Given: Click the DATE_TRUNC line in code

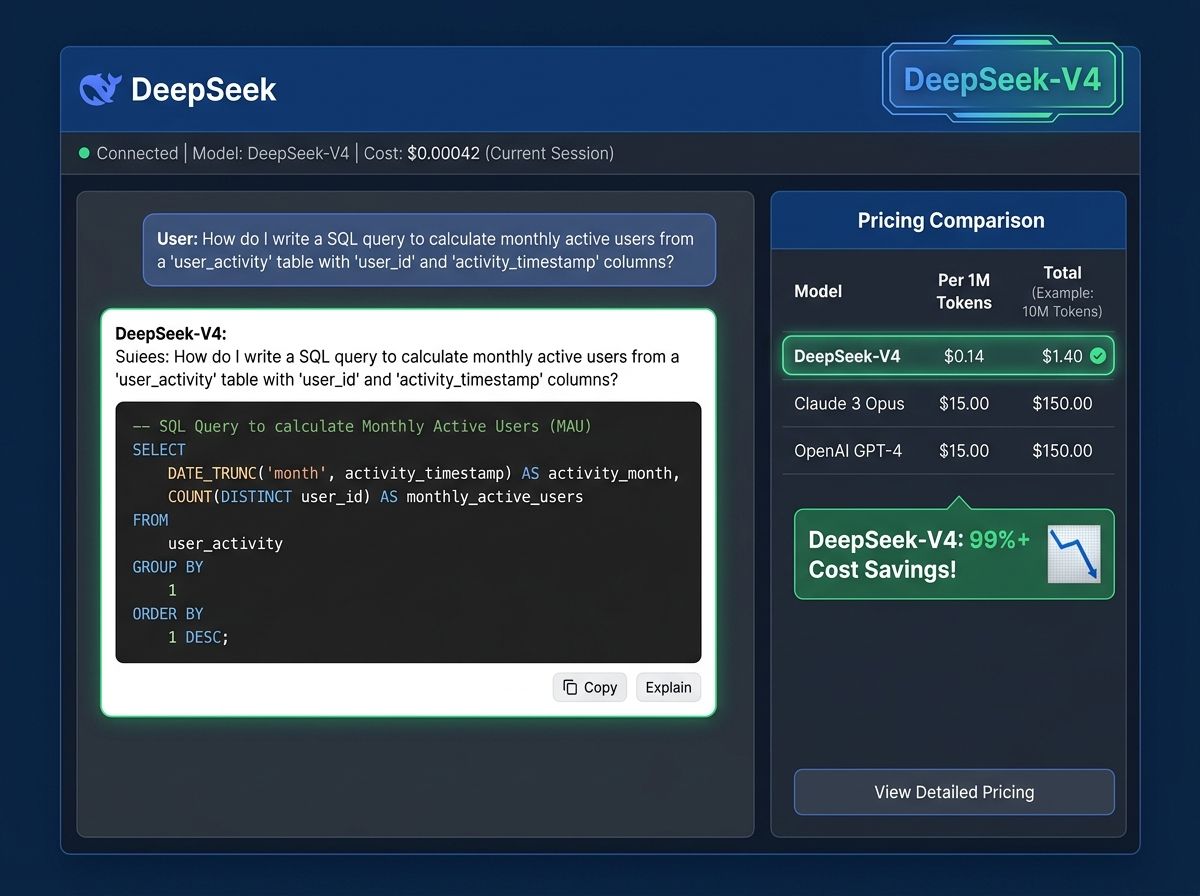Looking at the screenshot, I should pyautogui.click(x=424, y=473).
